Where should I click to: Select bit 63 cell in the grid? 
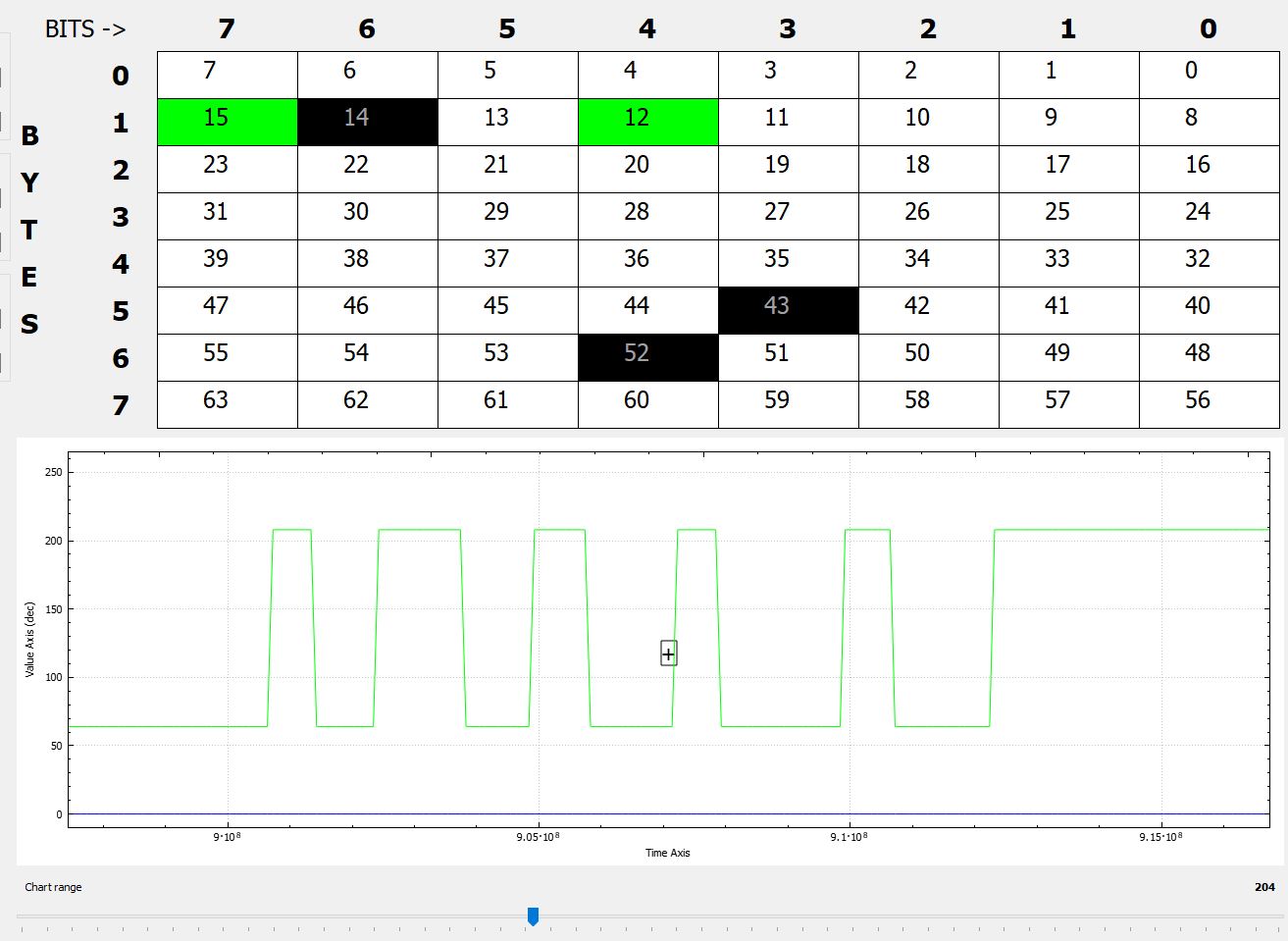tap(227, 404)
